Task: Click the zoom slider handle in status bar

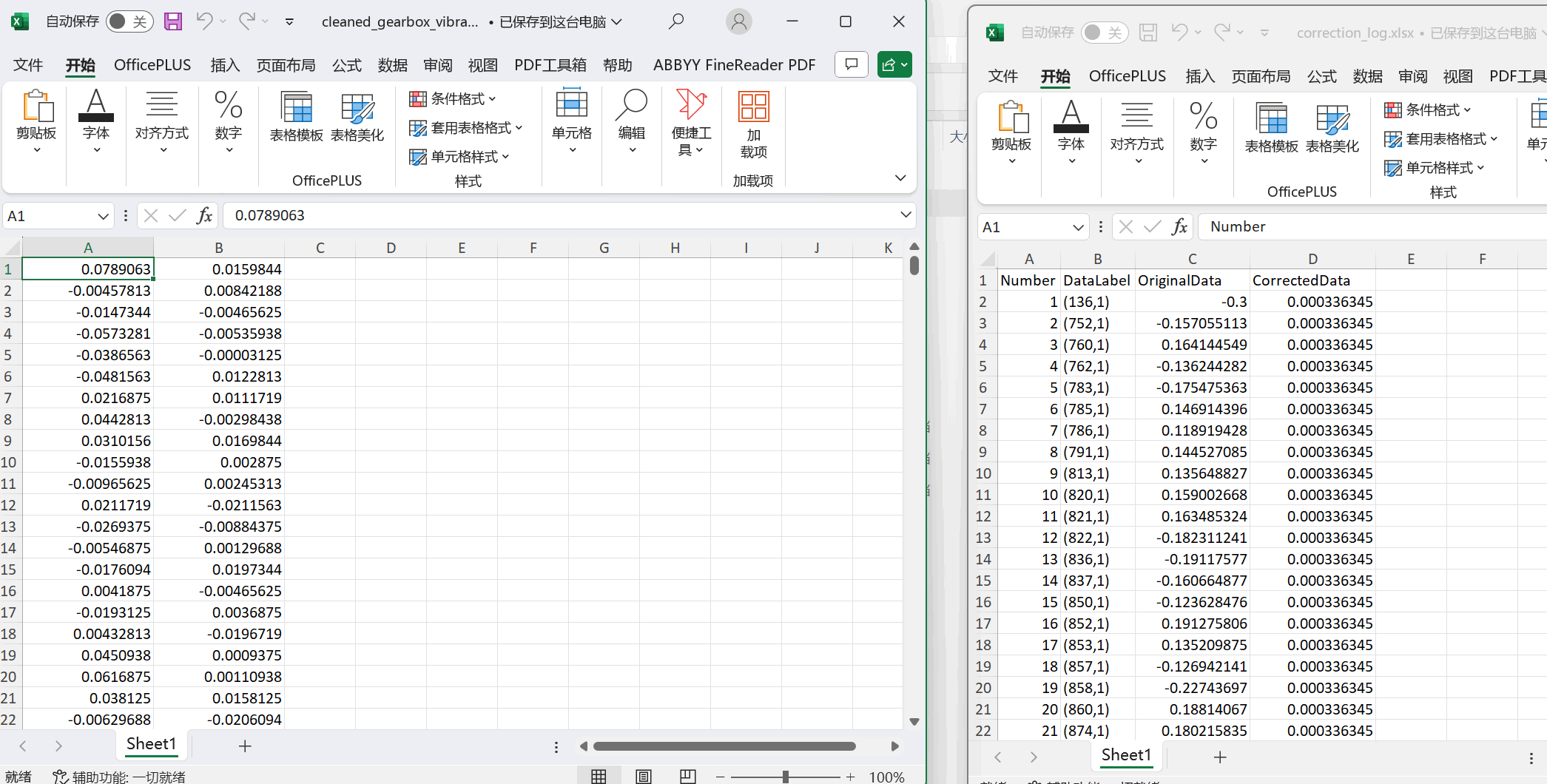Action: tap(785, 777)
